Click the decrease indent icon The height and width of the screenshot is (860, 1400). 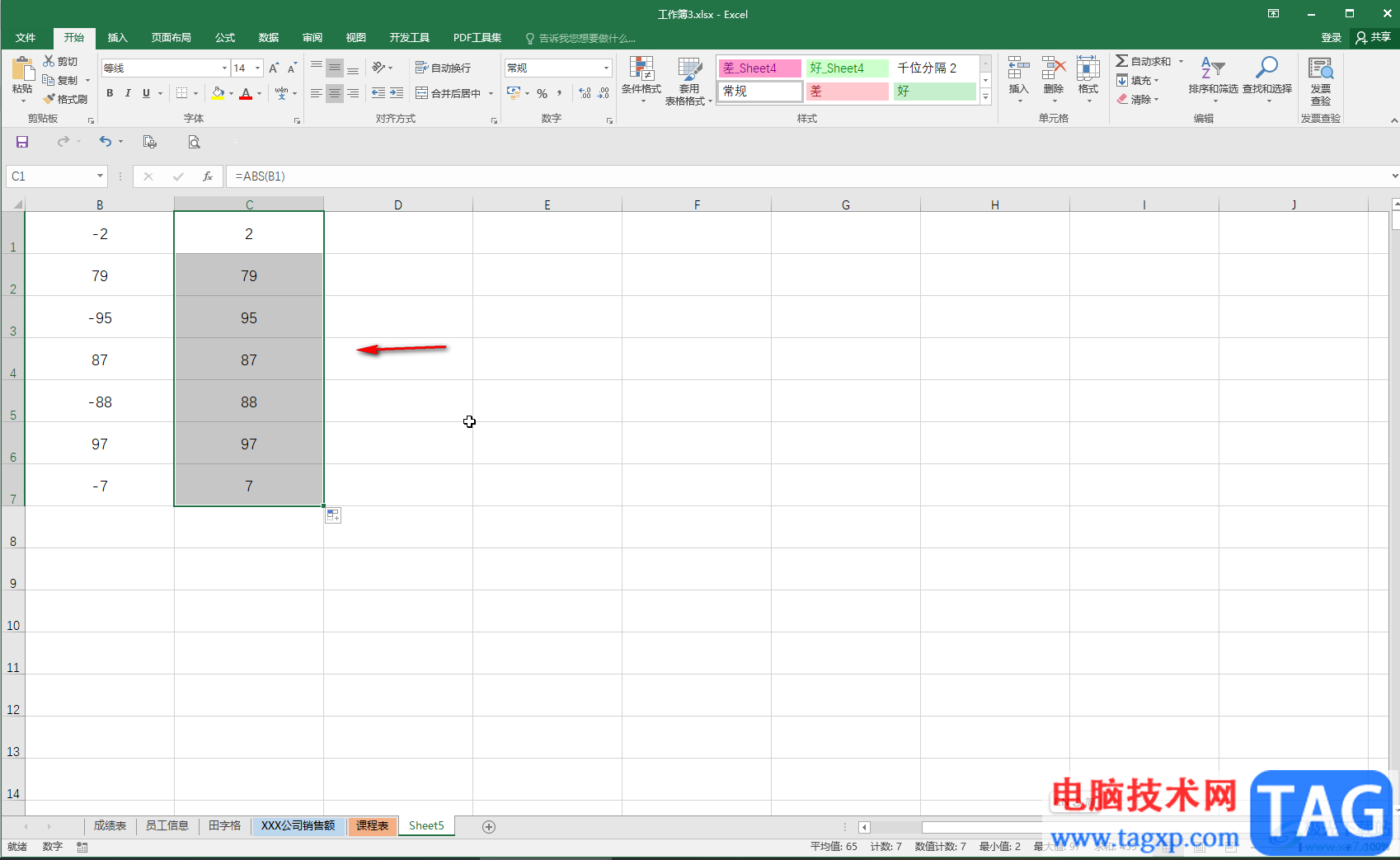(x=378, y=93)
